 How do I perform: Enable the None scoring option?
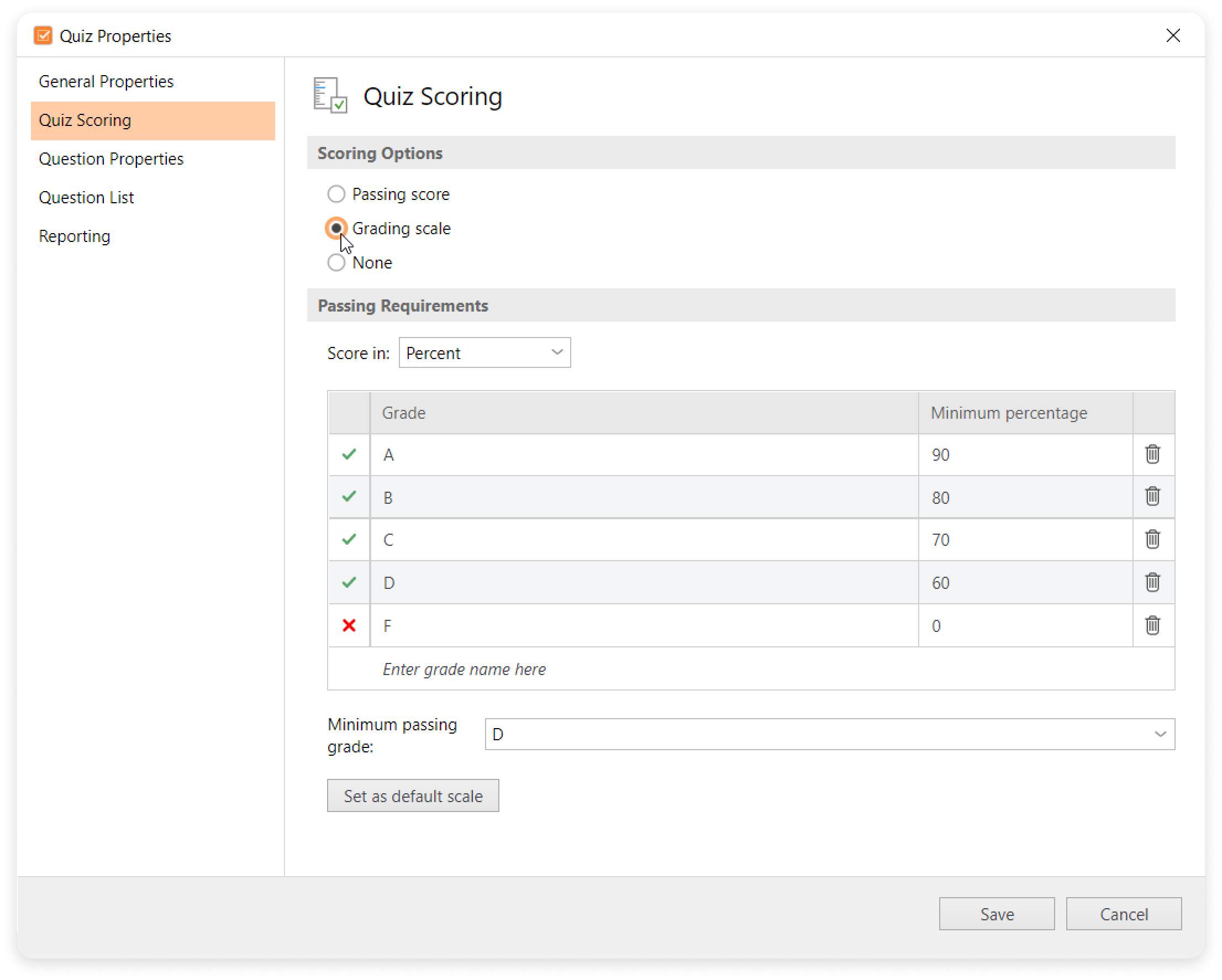click(337, 262)
